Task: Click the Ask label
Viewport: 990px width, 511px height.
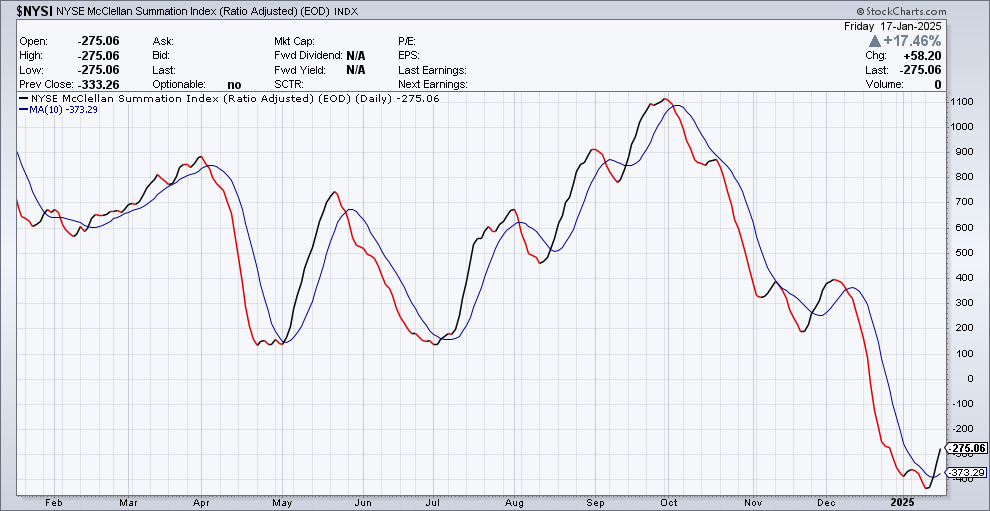Action: click(163, 41)
